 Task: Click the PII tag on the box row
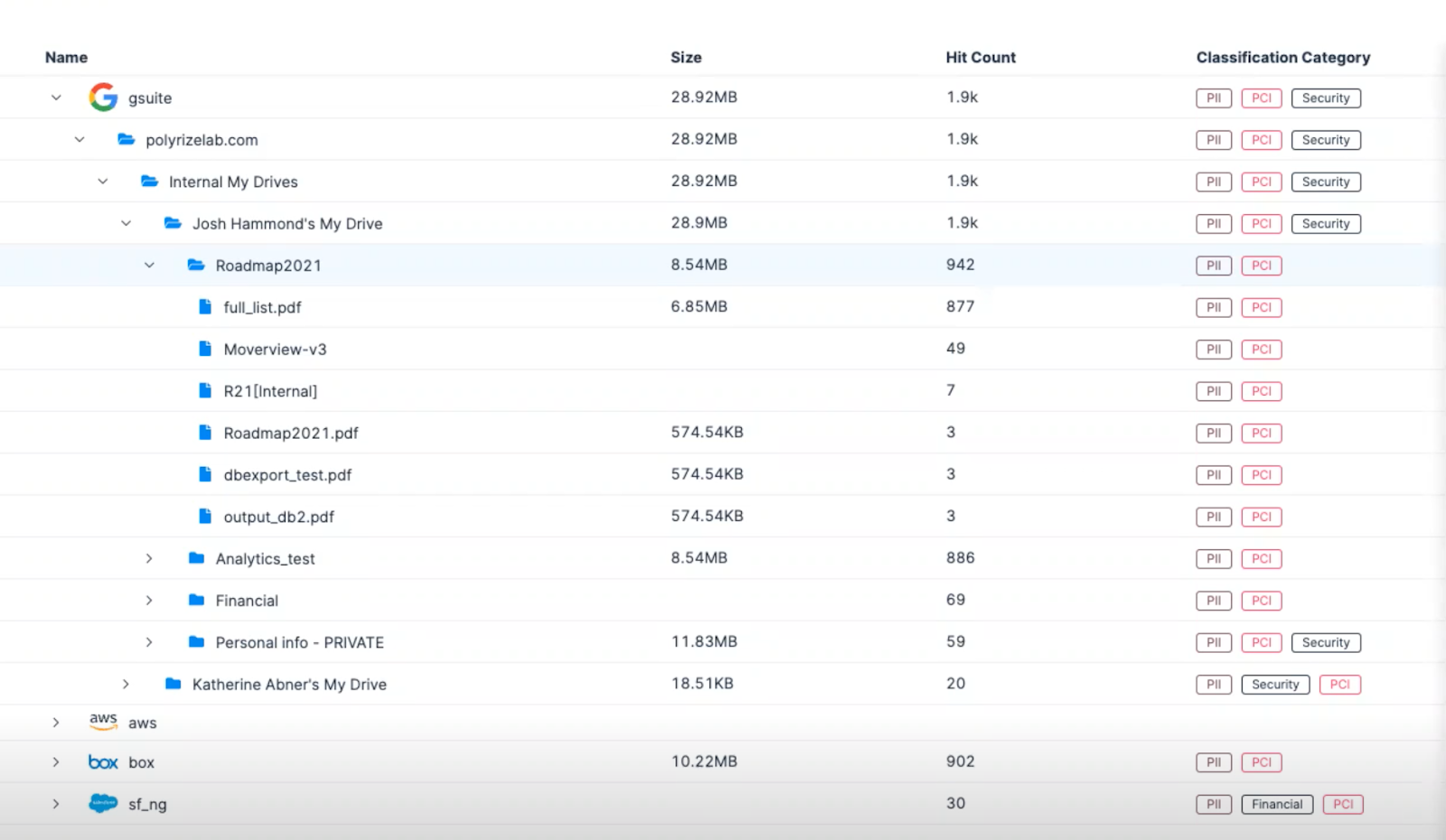[1213, 762]
